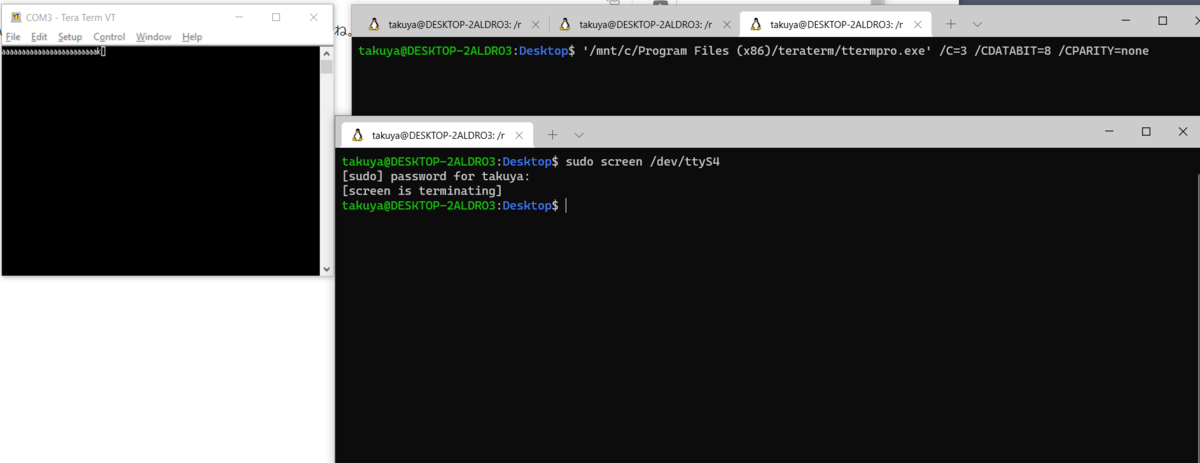Click the '[sudo] password for takuya:' line

coord(435,176)
